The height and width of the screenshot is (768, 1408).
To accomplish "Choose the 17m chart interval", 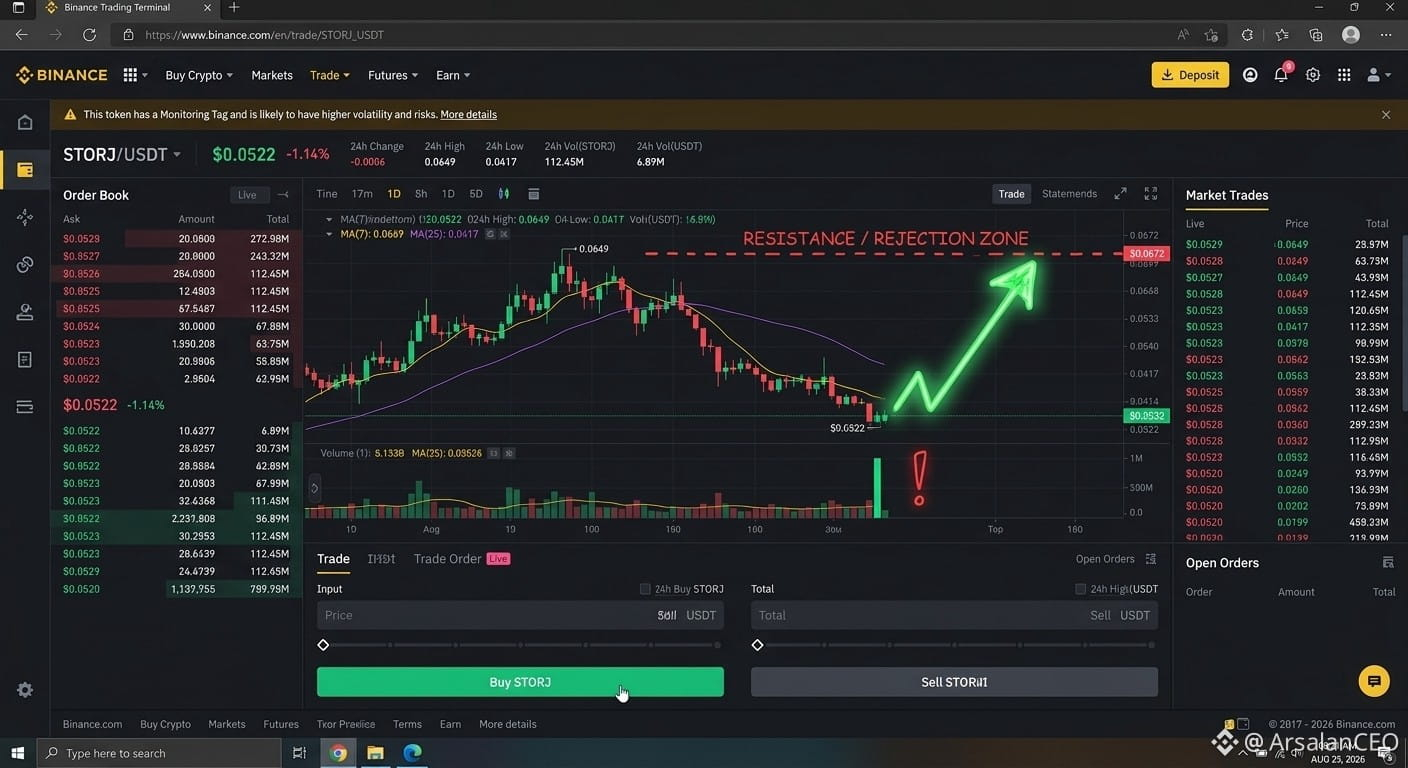I will 362,194.
